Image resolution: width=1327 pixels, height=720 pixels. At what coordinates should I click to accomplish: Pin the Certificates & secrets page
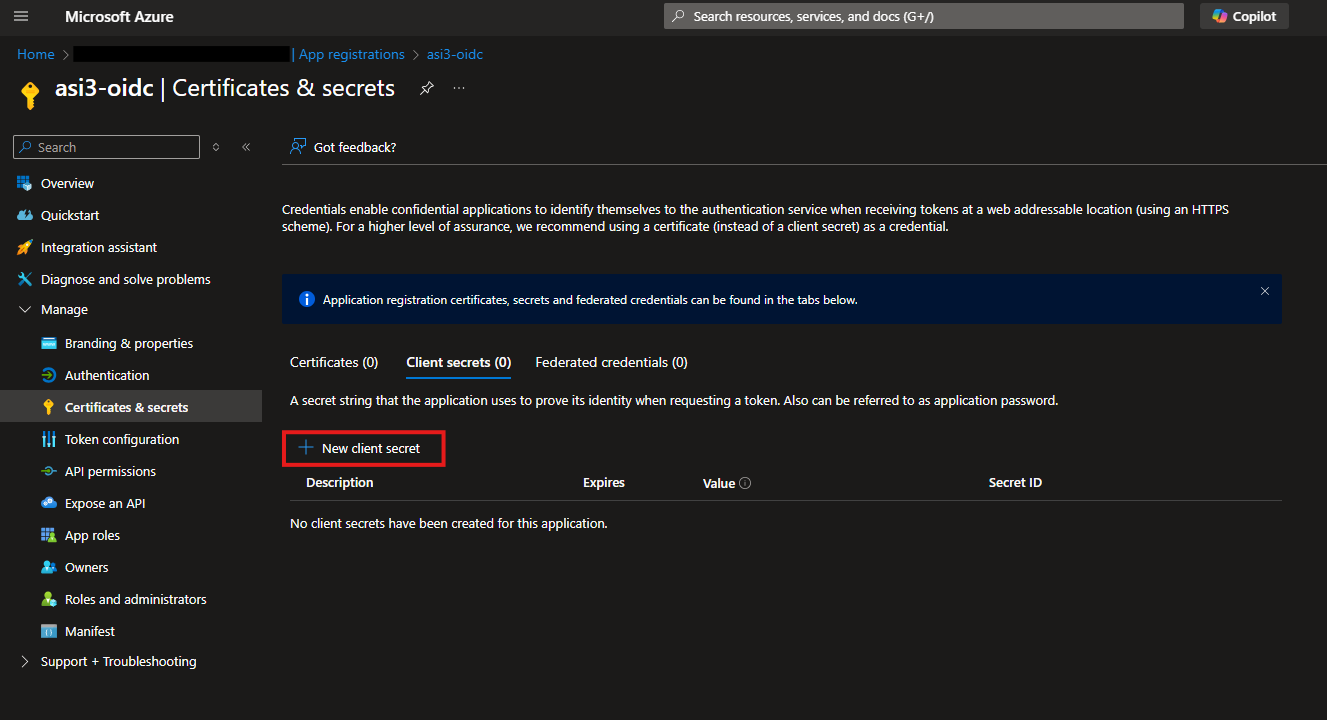pyautogui.click(x=427, y=88)
